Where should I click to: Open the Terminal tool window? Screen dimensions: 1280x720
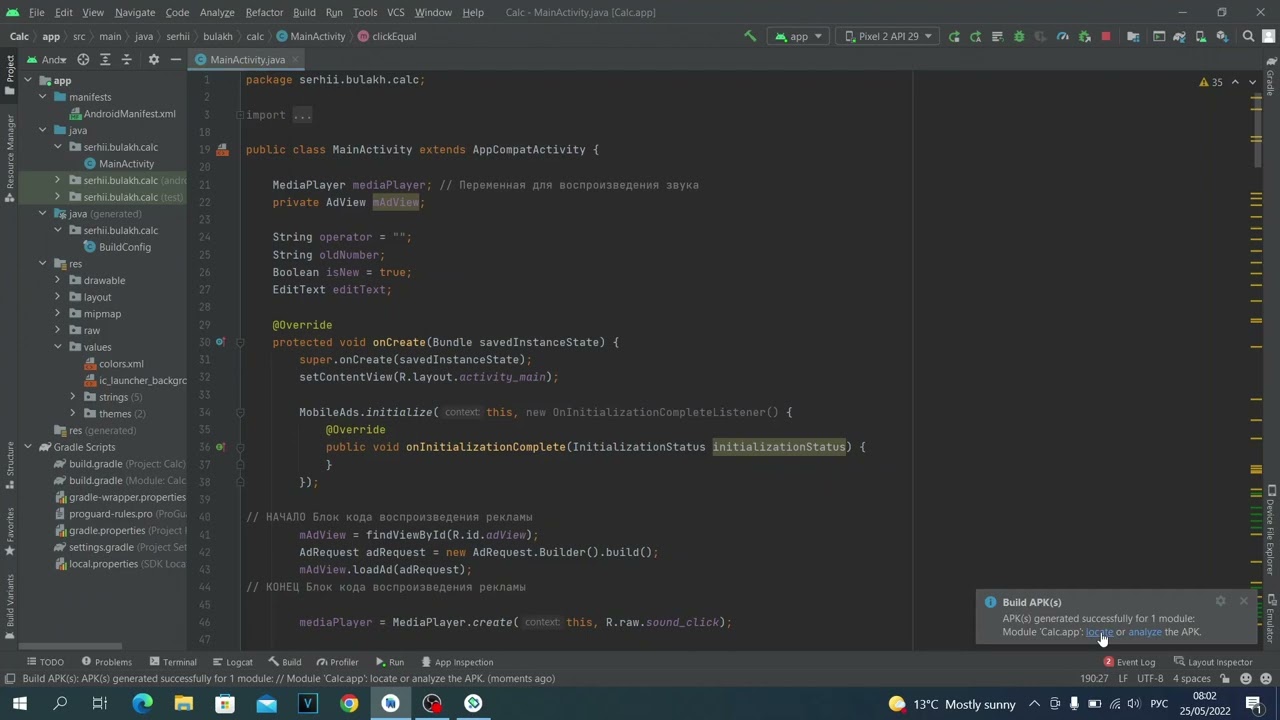172,662
